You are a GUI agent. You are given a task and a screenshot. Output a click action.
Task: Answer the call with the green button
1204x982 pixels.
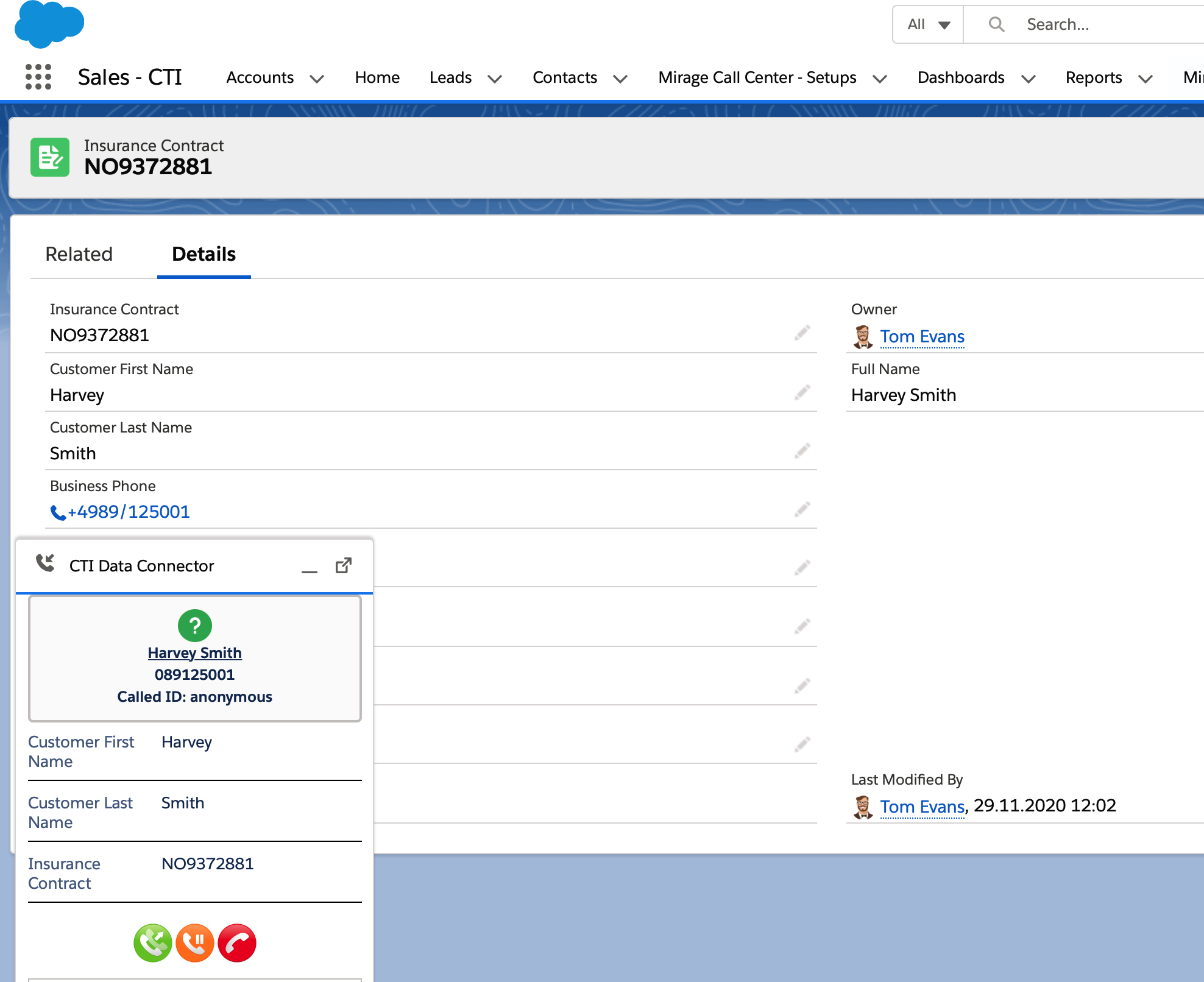153,943
